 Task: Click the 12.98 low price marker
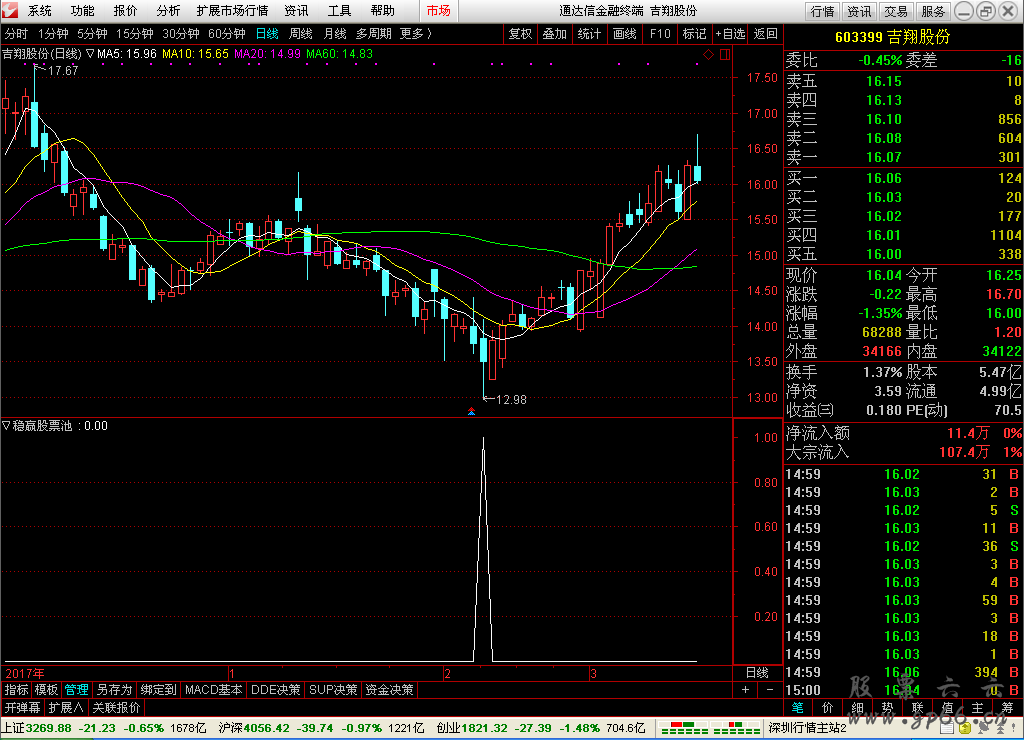click(510, 400)
